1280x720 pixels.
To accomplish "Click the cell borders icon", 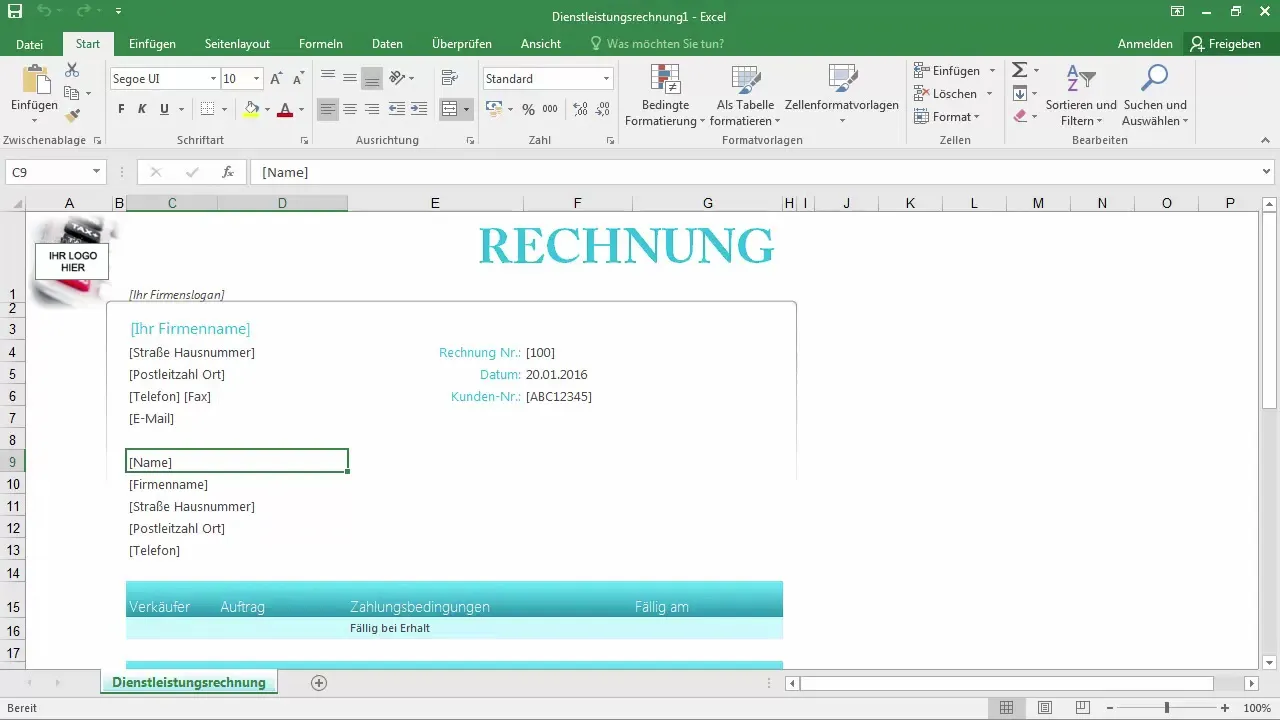I will click(x=207, y=109).
